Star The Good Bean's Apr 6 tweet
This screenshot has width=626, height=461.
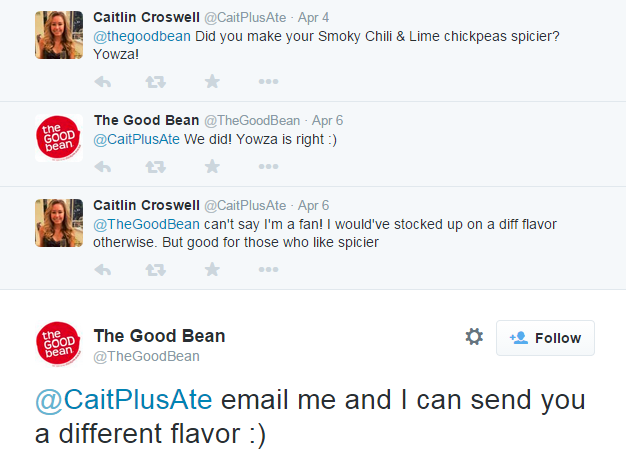[212, 166]
